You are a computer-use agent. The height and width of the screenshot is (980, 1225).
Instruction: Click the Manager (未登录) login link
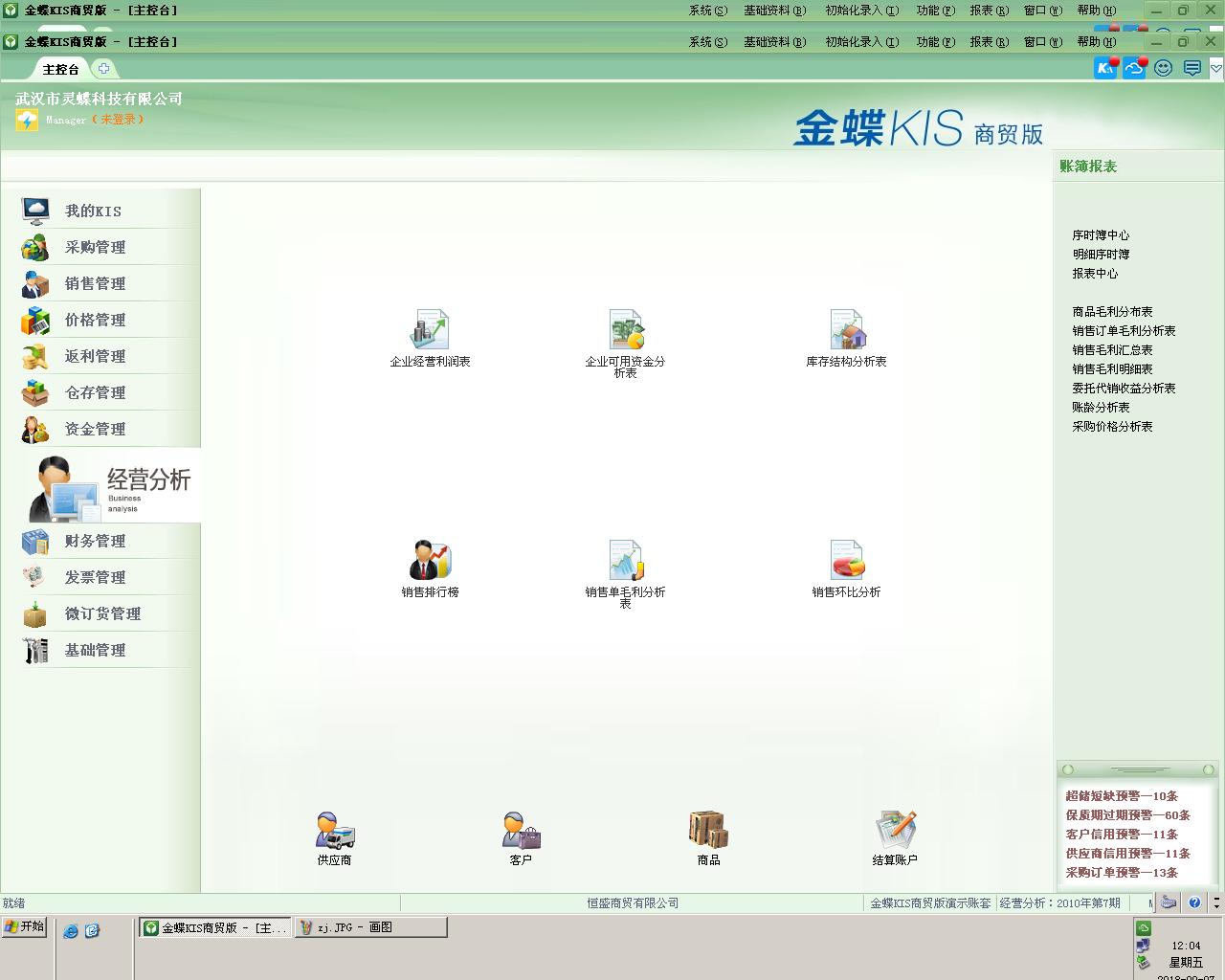coord(95,120)
